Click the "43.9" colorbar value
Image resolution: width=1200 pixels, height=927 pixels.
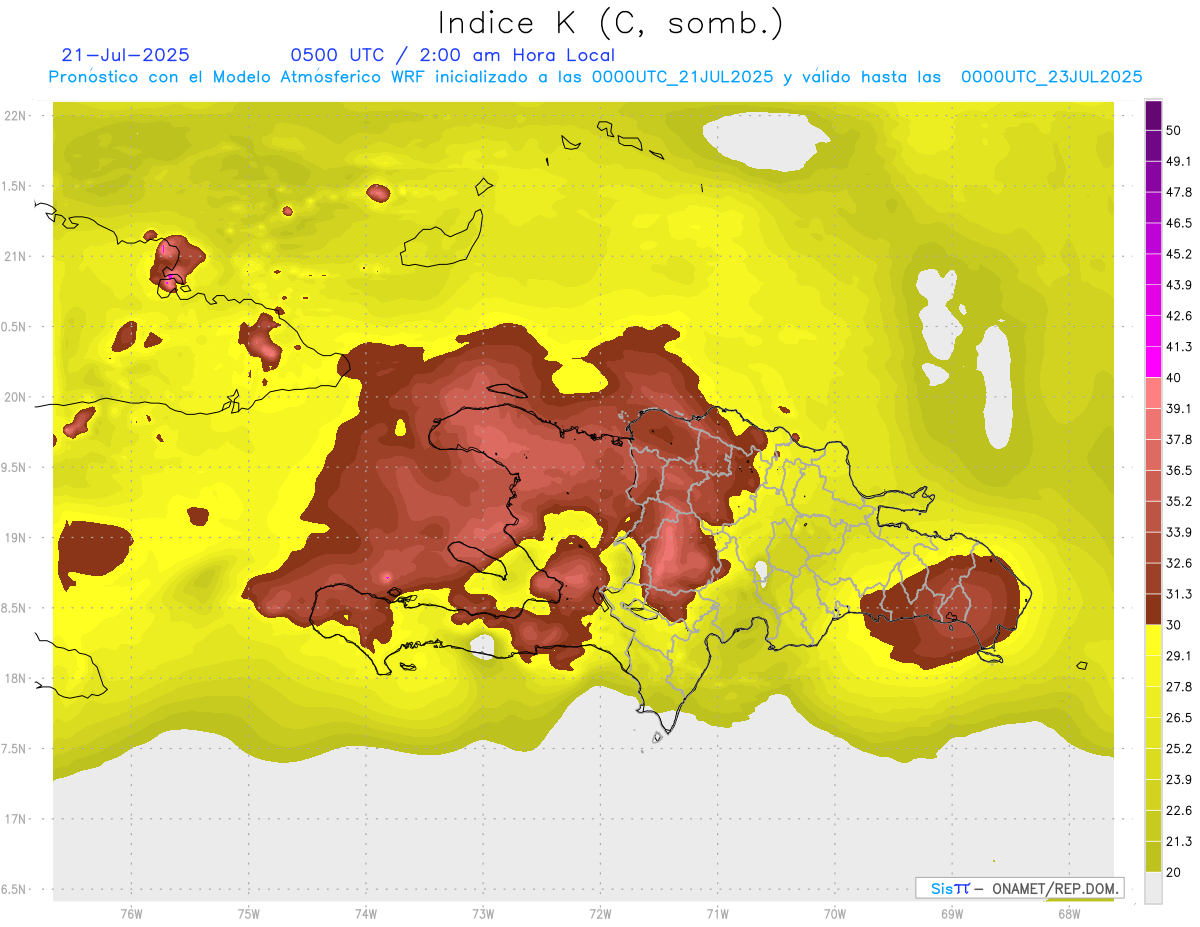(1179, 285)
